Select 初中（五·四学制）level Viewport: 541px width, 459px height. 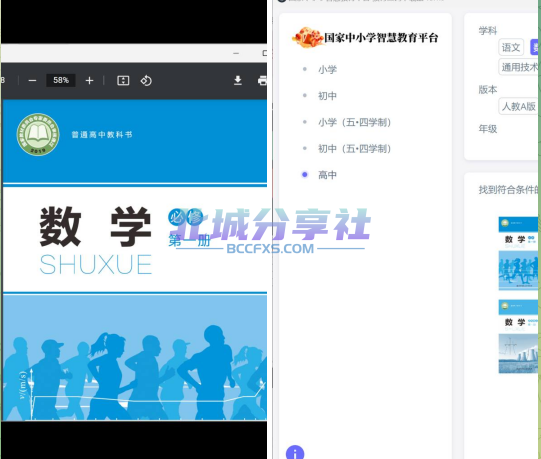tap(354, 149)
